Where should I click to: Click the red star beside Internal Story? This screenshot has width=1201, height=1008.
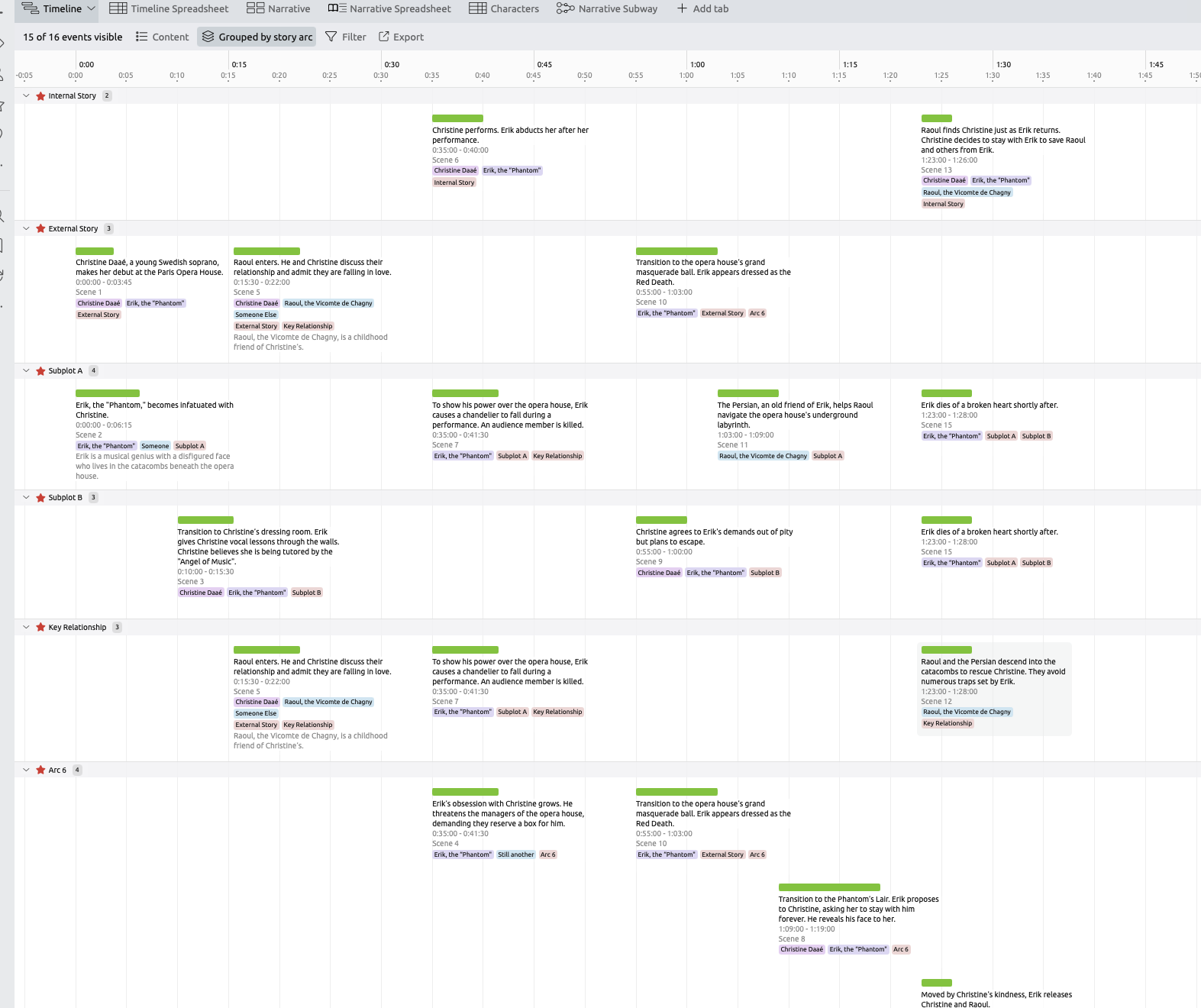tap(41, 96)
